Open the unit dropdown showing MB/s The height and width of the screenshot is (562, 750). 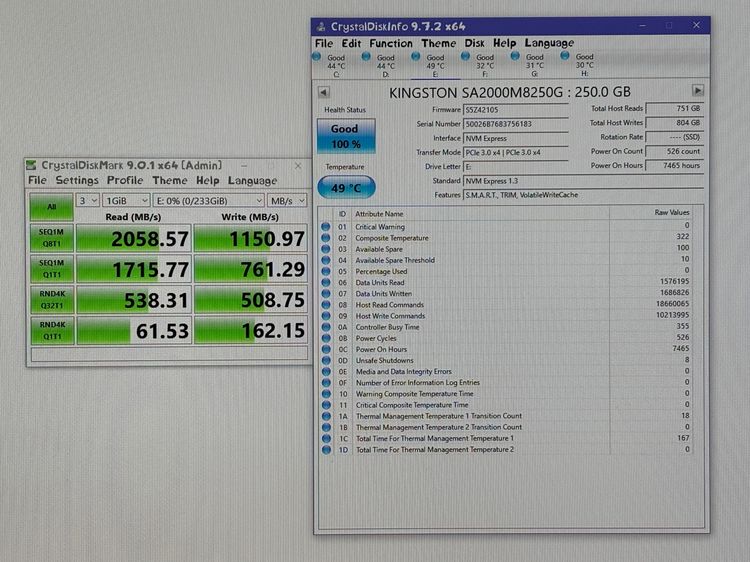click(x=287, y=200)
